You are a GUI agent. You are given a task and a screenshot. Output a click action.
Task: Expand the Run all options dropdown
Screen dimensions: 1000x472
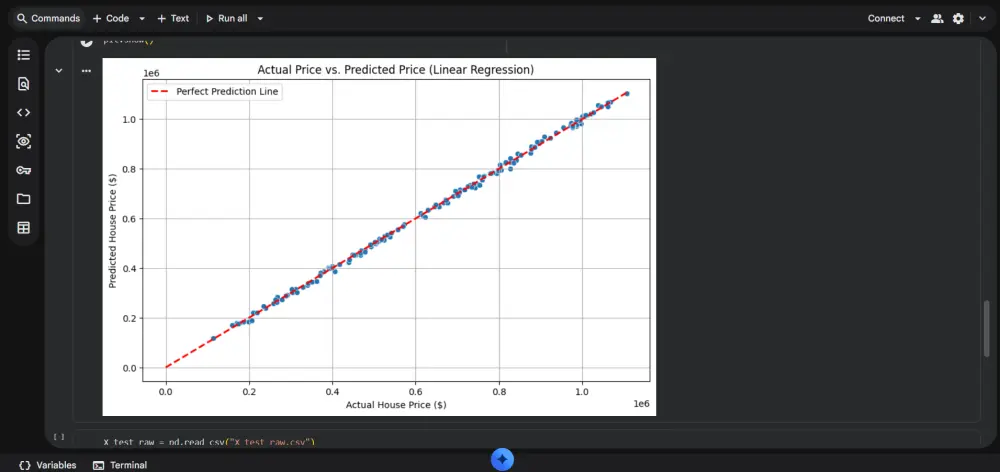260,18
